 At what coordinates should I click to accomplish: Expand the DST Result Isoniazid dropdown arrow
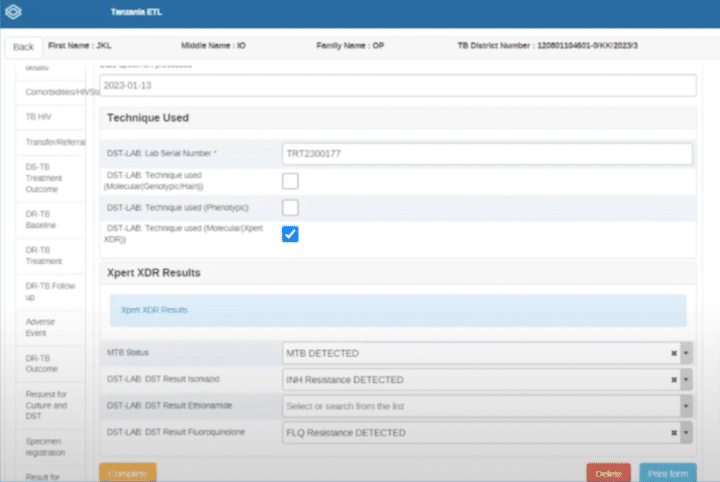click(x=687, y=380)
